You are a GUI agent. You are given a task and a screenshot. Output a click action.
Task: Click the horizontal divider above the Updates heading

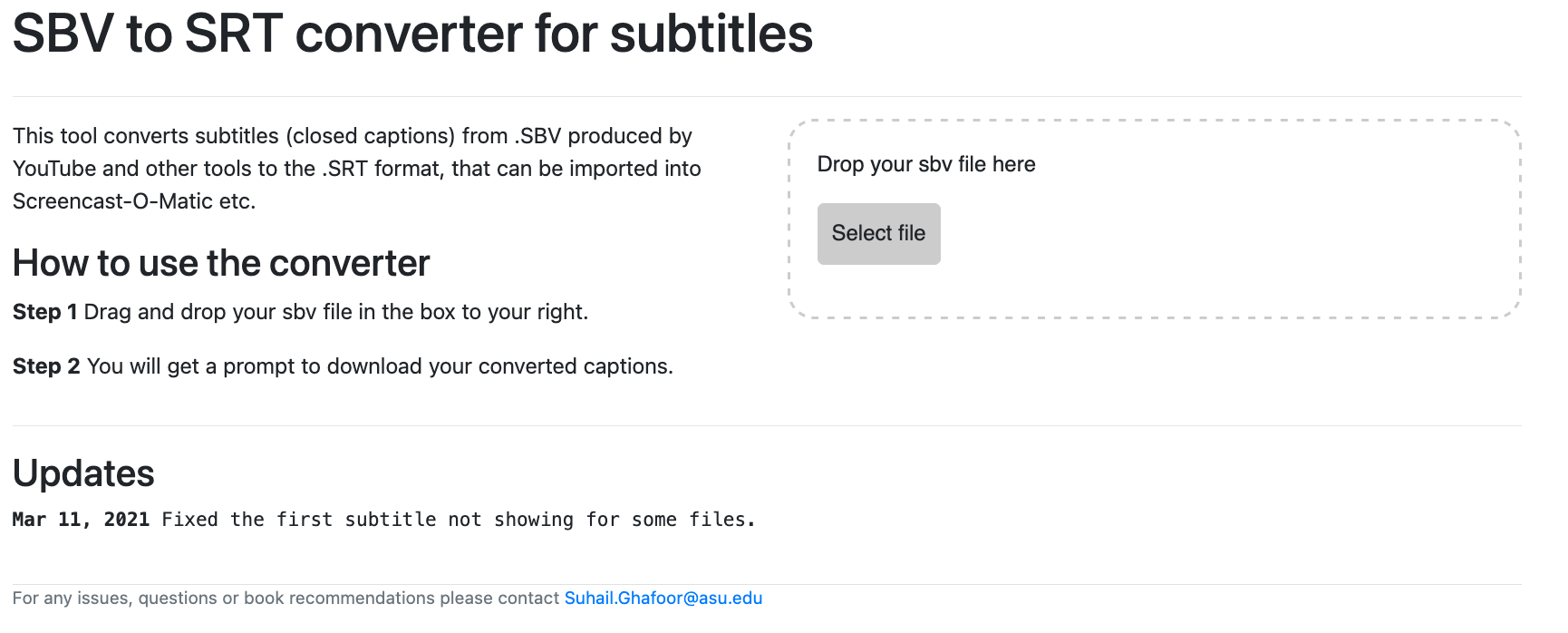[x=767, y=426]
